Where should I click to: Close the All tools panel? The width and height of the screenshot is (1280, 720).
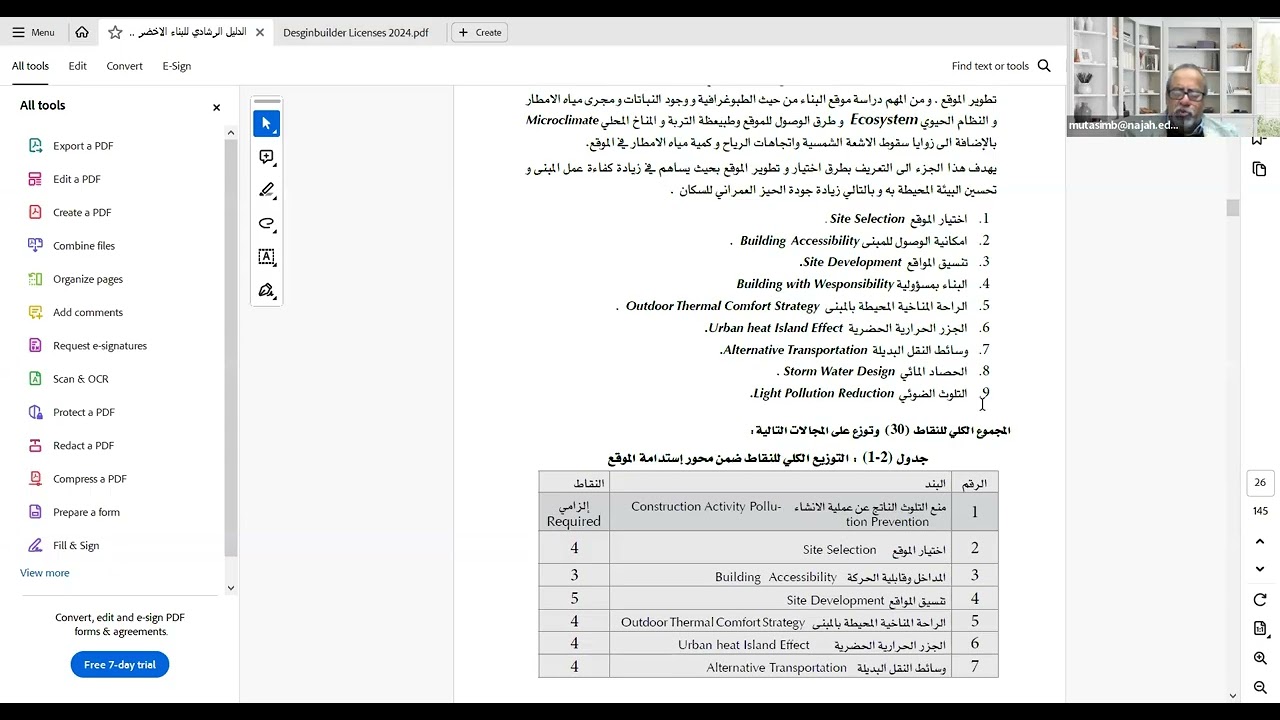[x=216, y=107]
